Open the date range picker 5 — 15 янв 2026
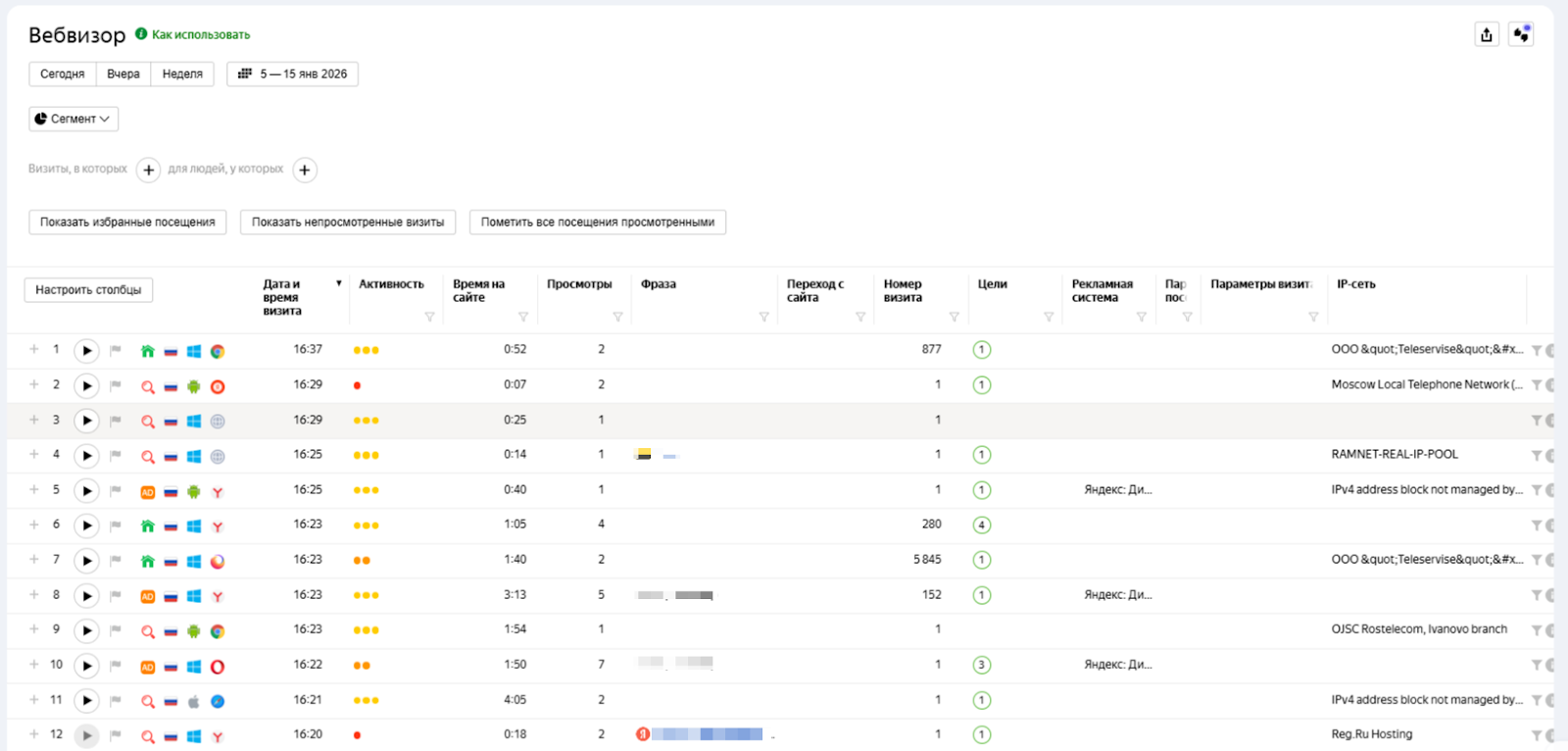Screen dimensions: 1568x751 [x=293, y=75]
